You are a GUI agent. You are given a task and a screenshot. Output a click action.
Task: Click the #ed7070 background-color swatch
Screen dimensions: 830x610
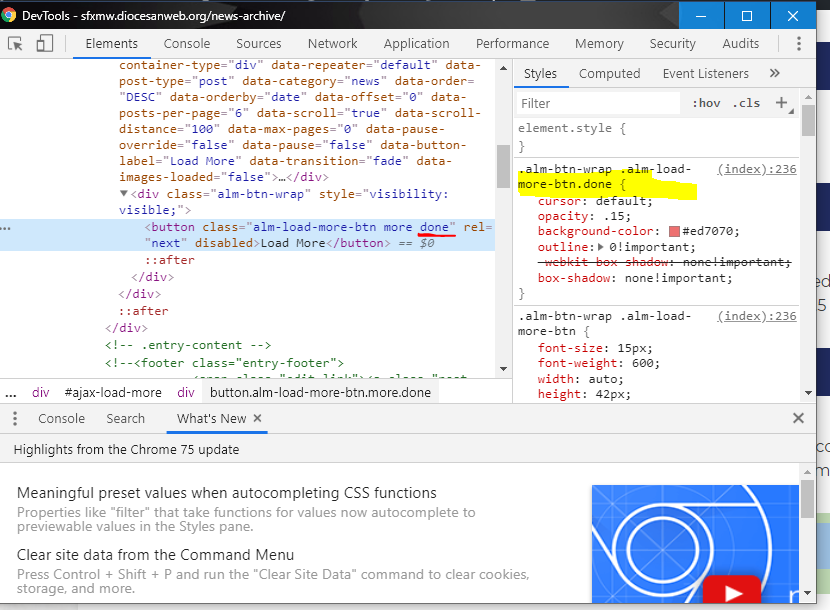click(674, 232)
